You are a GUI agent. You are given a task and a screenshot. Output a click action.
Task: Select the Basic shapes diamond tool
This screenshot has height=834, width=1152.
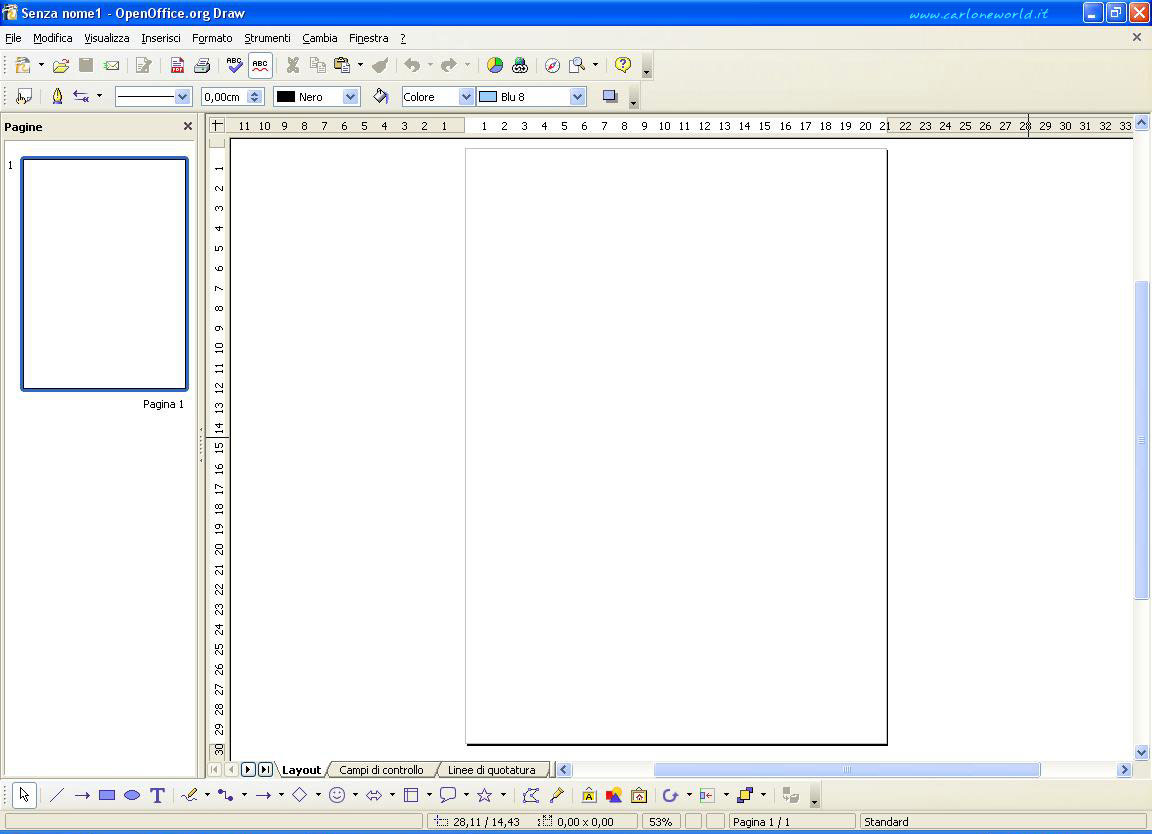tap(300, 795)
